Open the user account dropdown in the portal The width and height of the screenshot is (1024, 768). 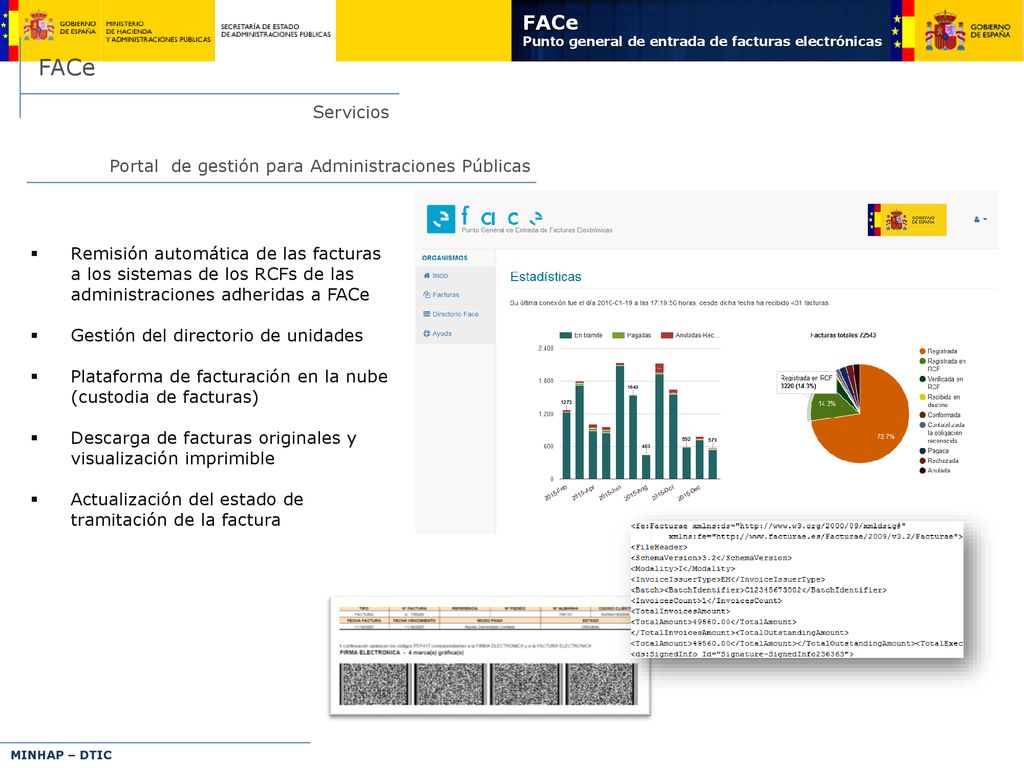[980, 219]
